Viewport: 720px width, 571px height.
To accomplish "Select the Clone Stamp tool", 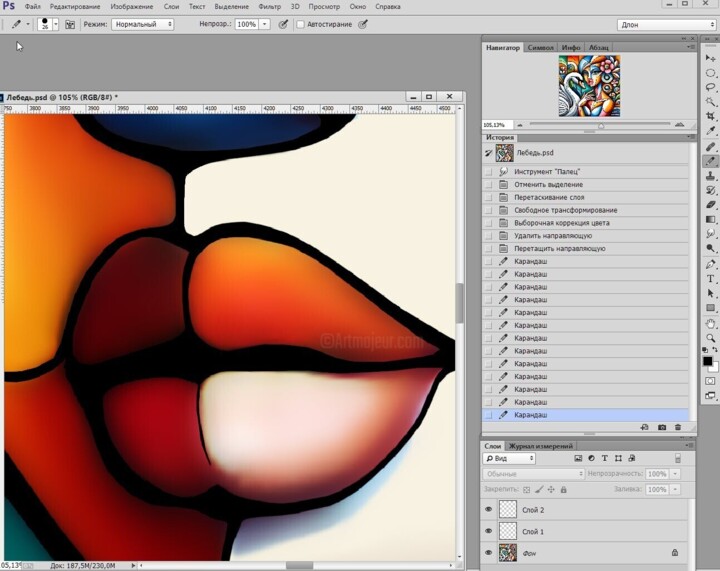I will click(x=710, y=176).
